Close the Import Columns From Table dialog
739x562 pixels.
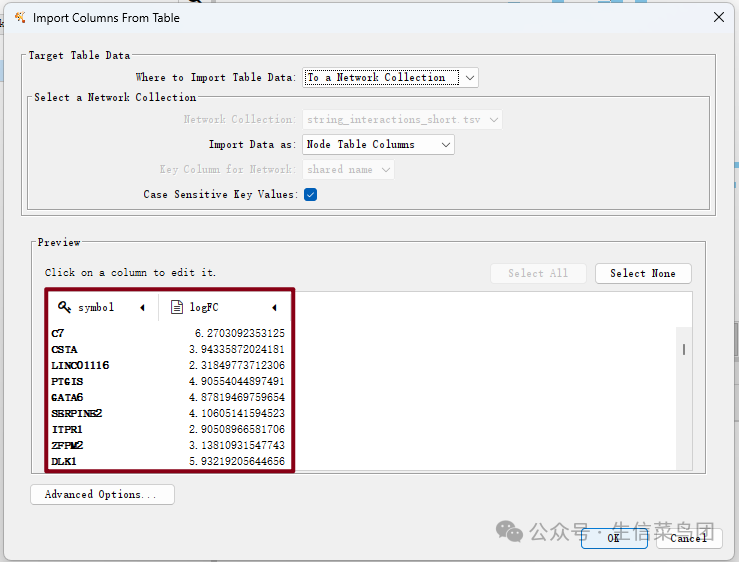click(x=719, y=17)
